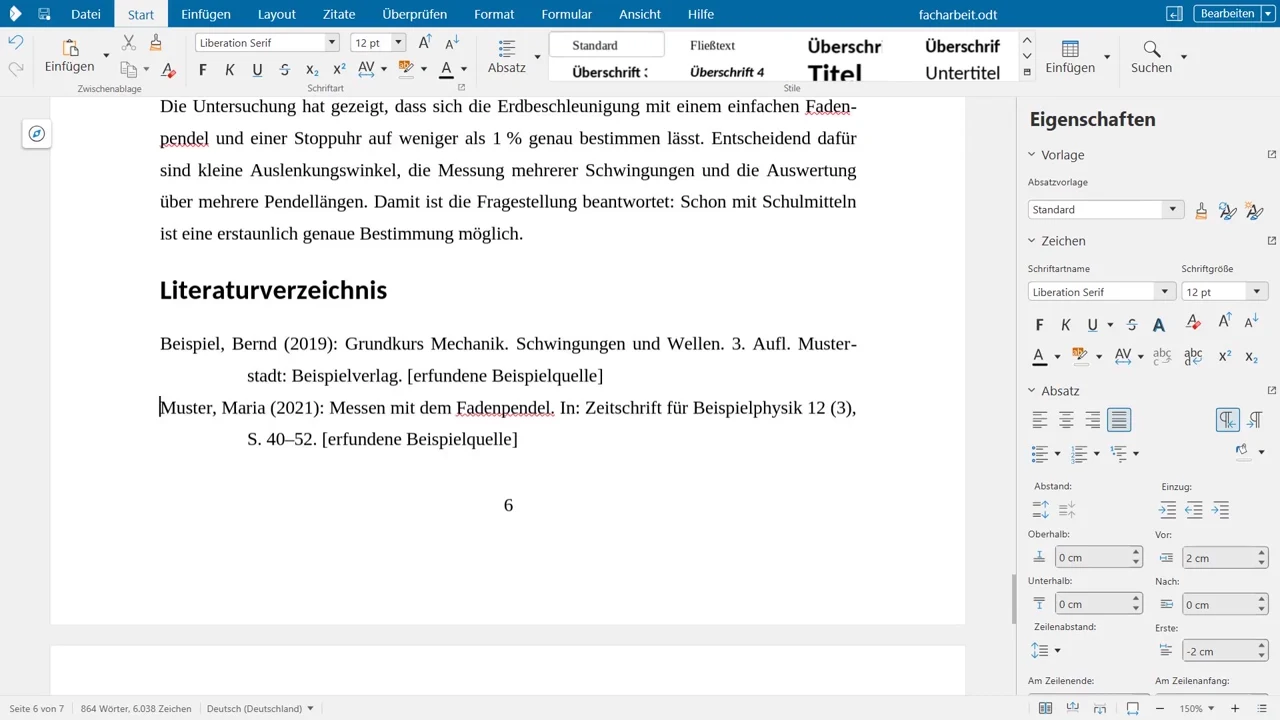Click the Suchen magnifier icon

click(x=1152, y=49)
